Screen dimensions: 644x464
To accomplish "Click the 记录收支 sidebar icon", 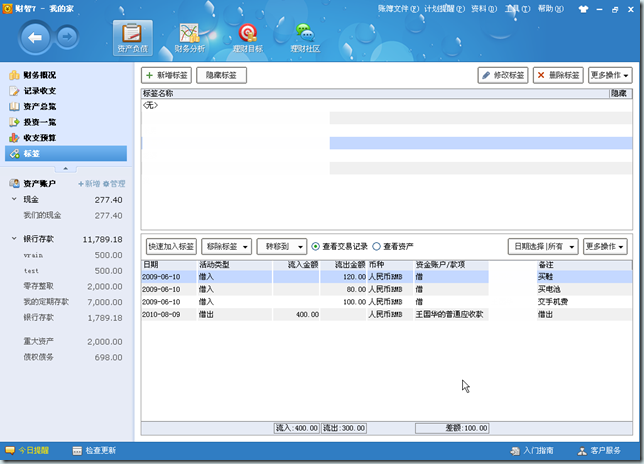I will tap(14, 91).
